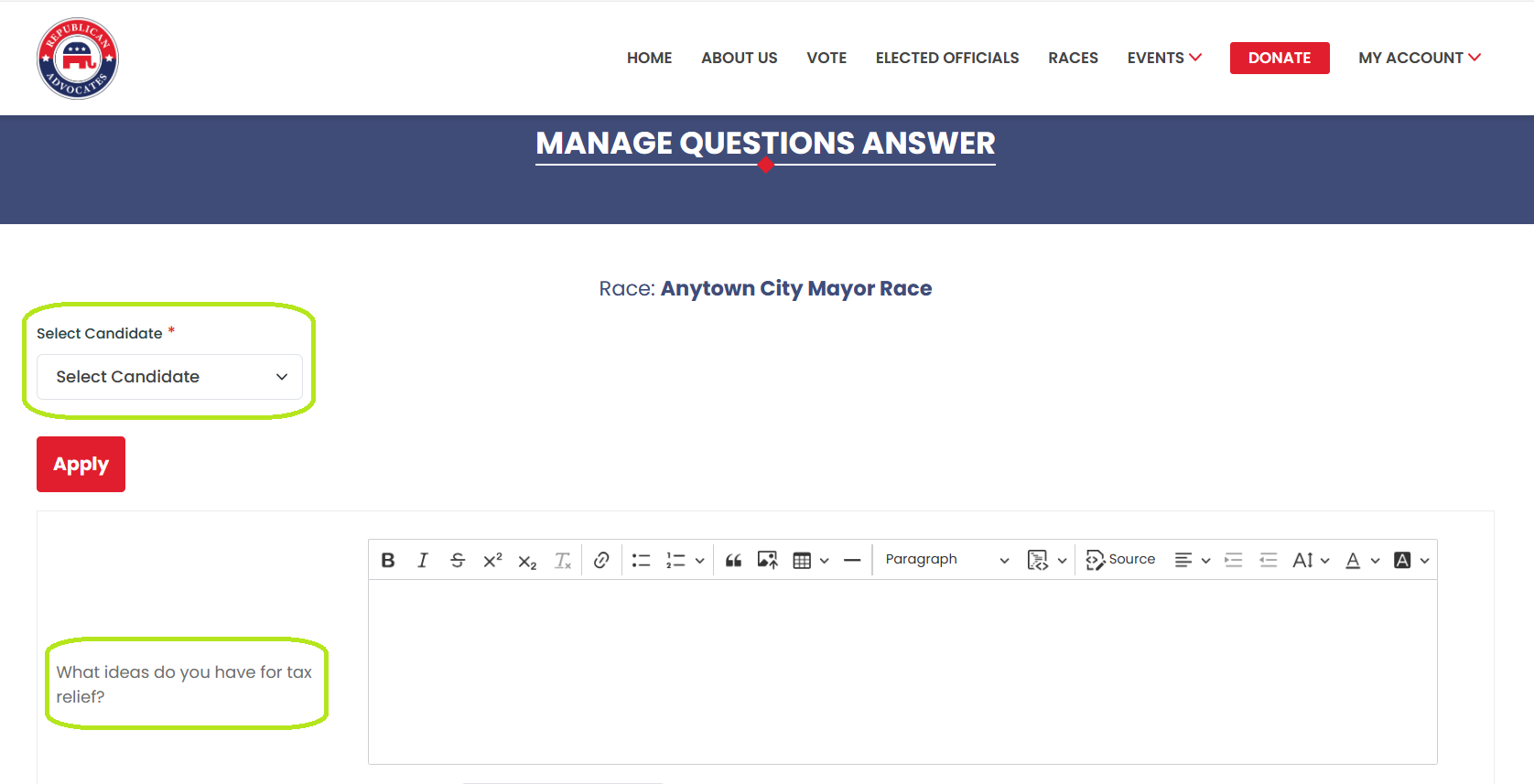Click the red Apply button
1534x784 pixels.
point(81,464)
